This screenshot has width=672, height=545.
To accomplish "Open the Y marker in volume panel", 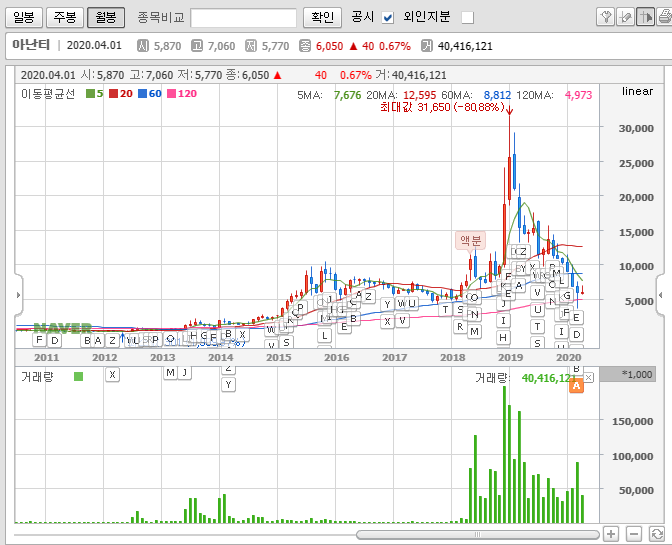I will 228,384.
